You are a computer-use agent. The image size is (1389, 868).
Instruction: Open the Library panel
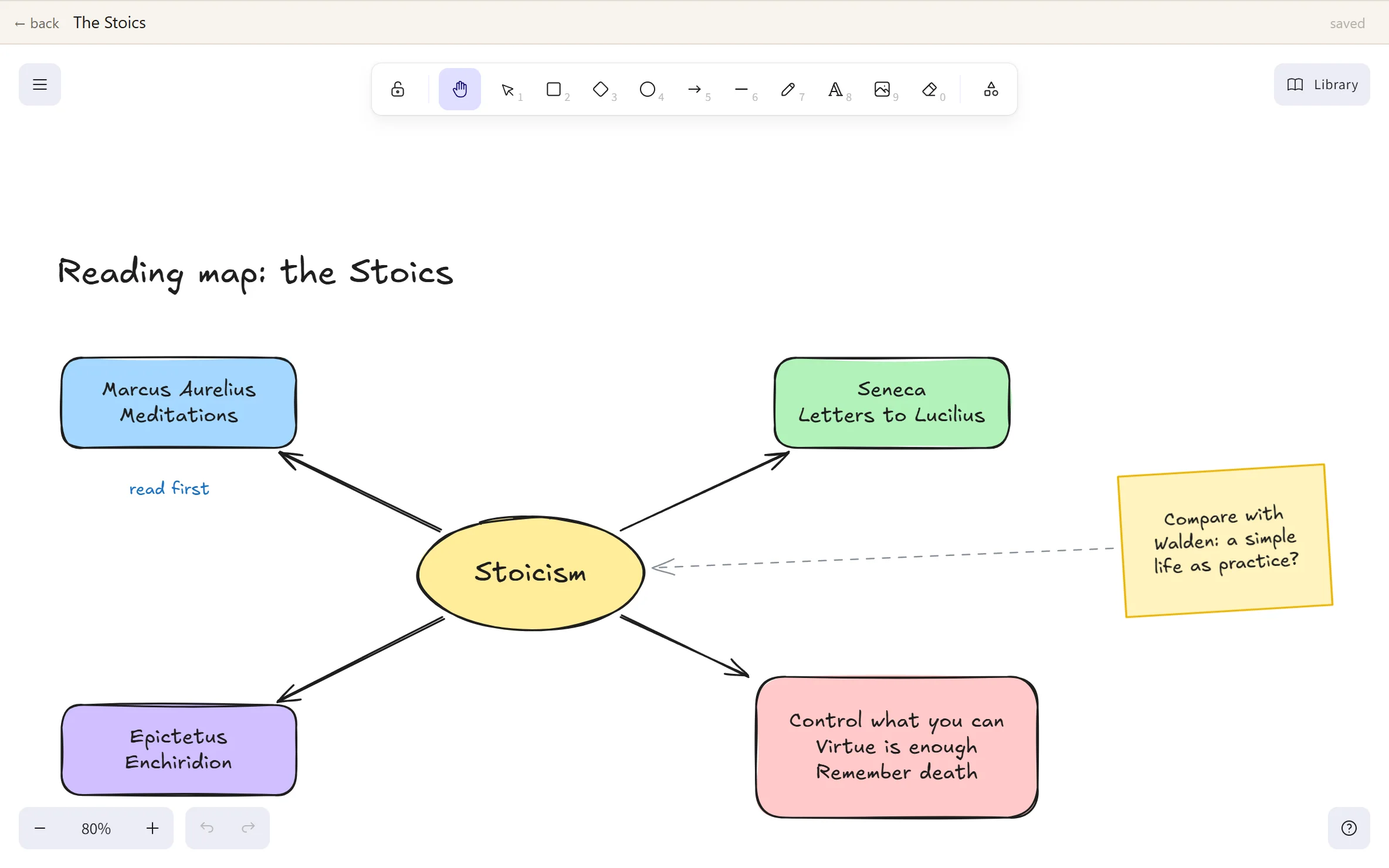1322,84
